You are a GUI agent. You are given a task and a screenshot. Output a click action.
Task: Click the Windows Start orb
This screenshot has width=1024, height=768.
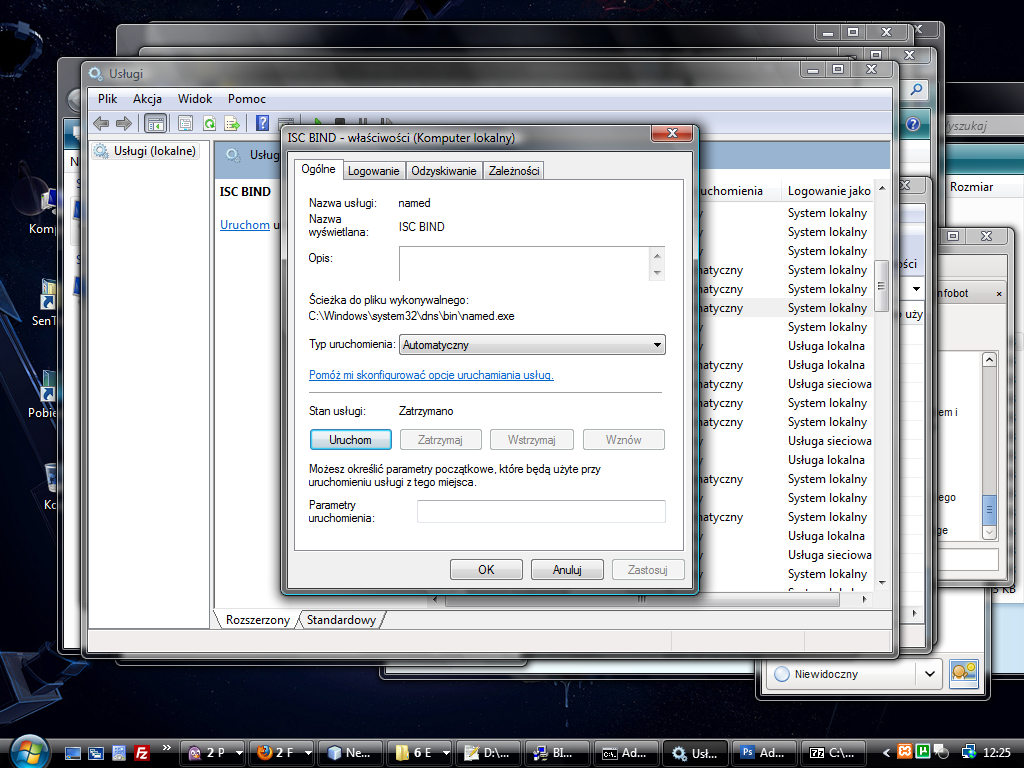[x=27, y=750]
